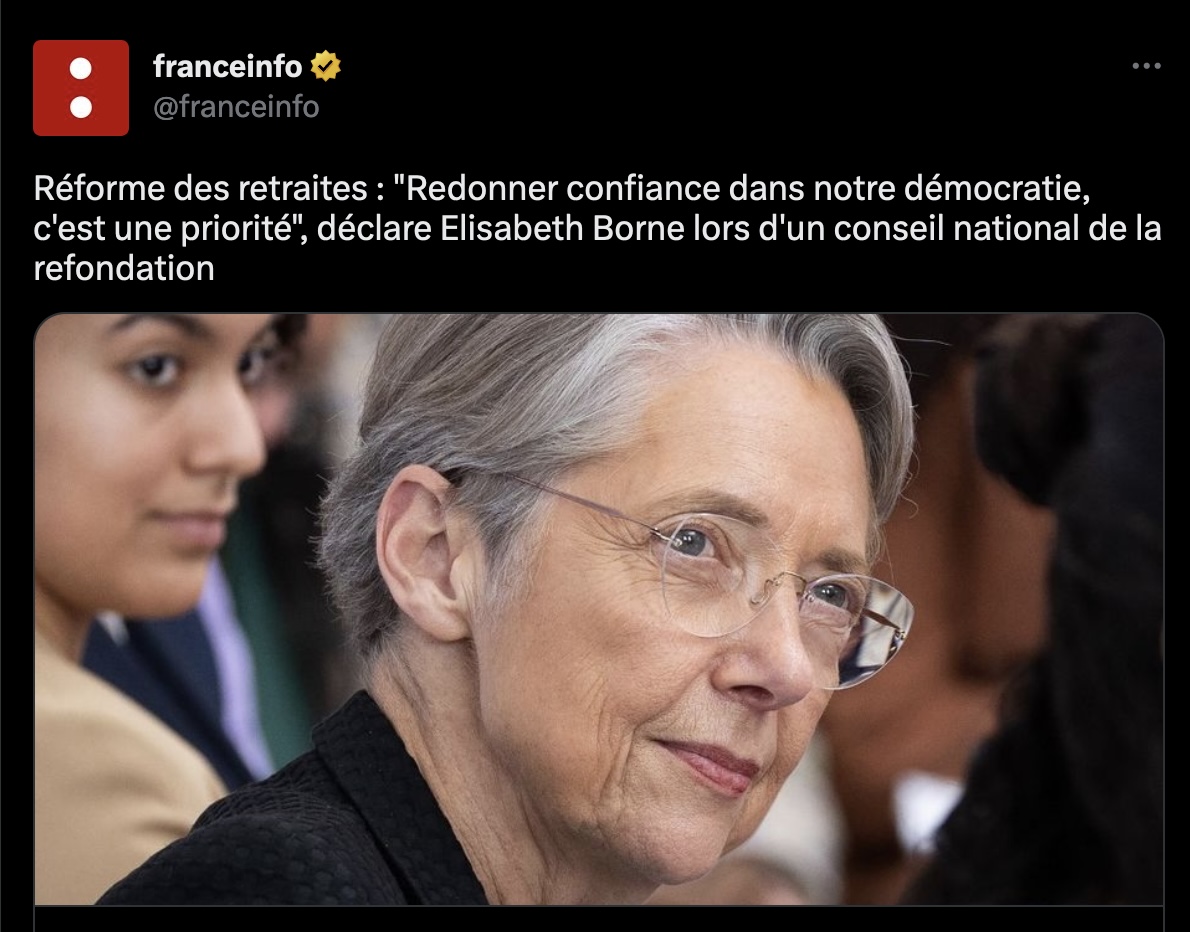Click empty black area beside @franceinfo handle
Image resolution: width=1190 pixels, height=932 pixels.
683,107
